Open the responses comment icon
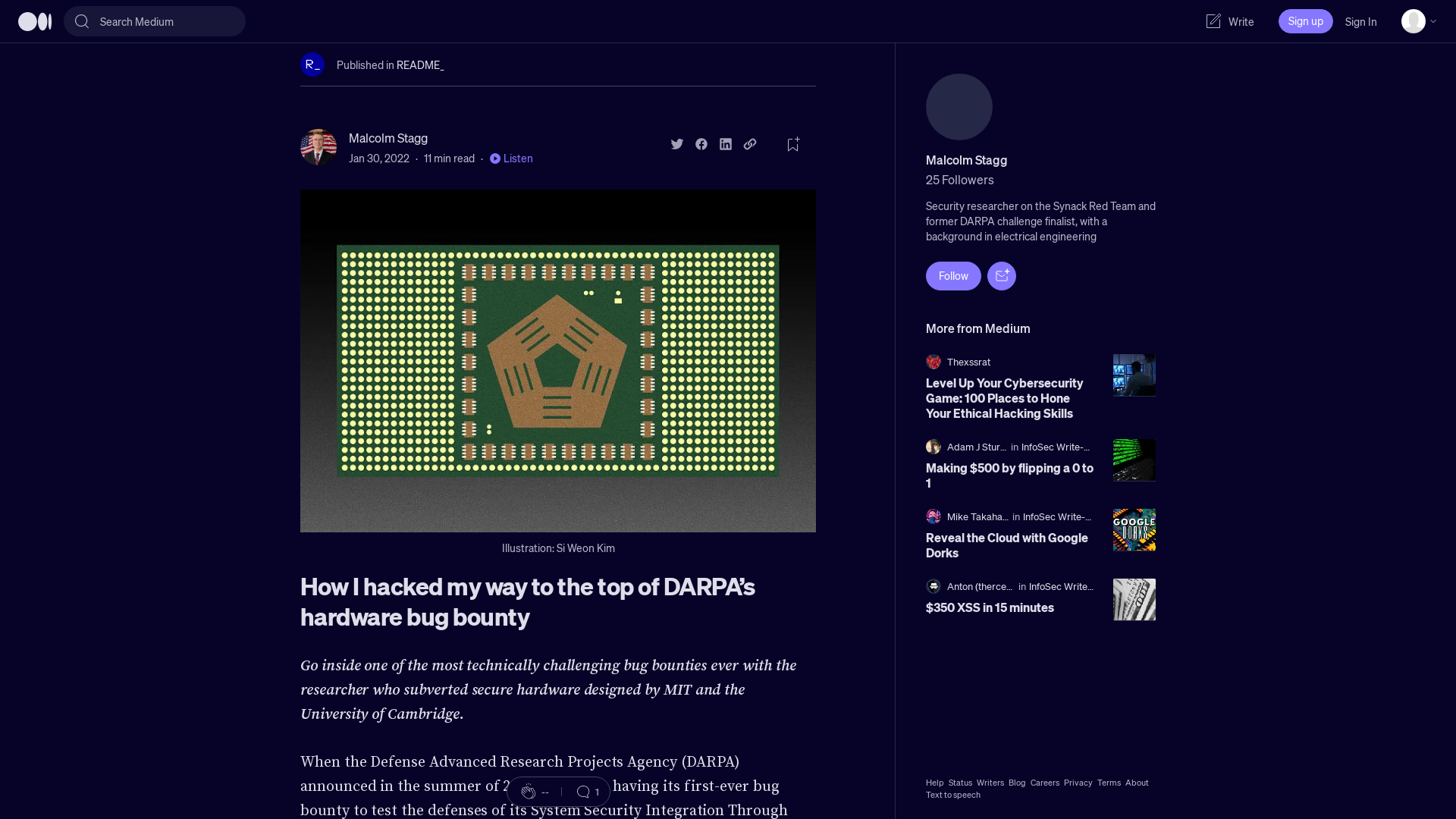This screenshot has width=1456, height=819. tap(583, 792)
